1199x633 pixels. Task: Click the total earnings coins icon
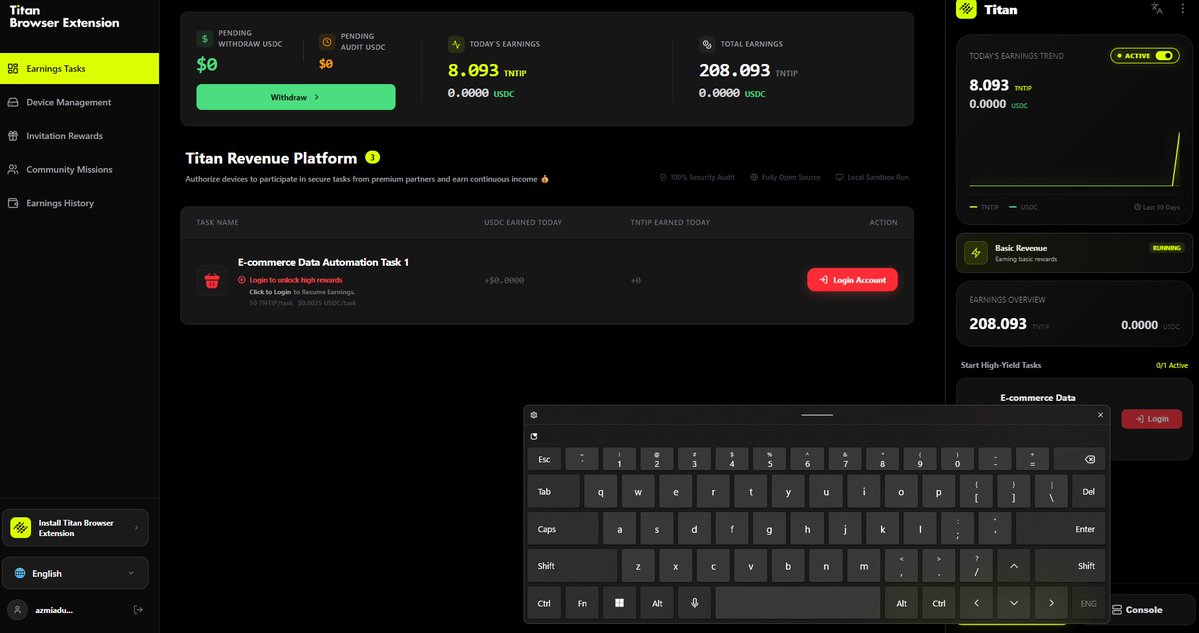tap(707, 44)
